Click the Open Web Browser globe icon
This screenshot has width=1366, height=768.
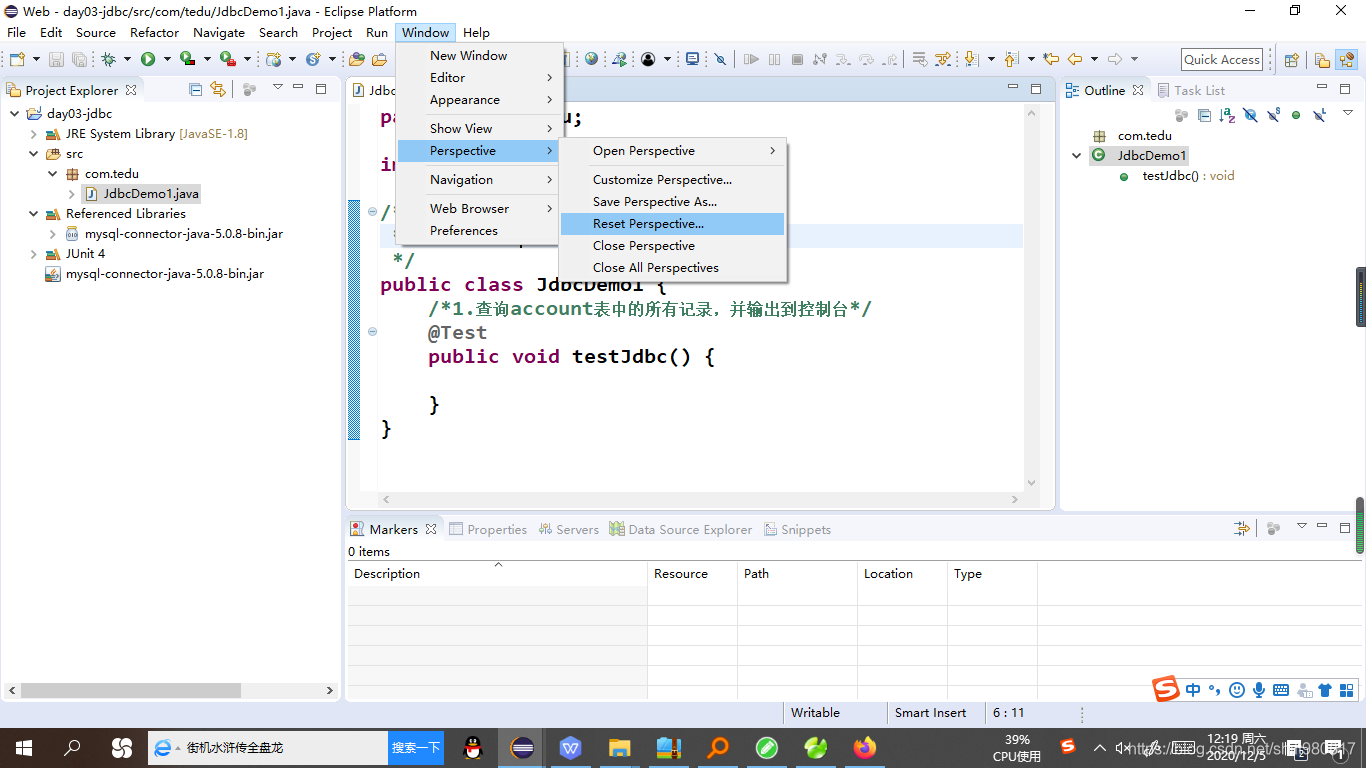[592, 59]
